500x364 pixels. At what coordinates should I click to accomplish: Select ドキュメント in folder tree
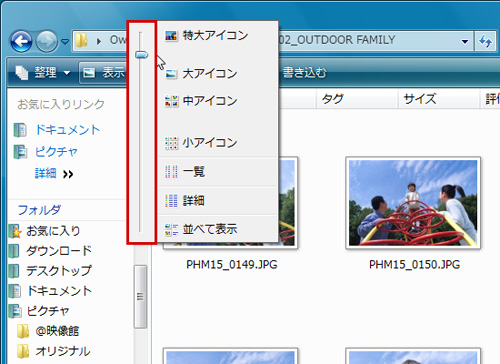[x=59, y=291]
